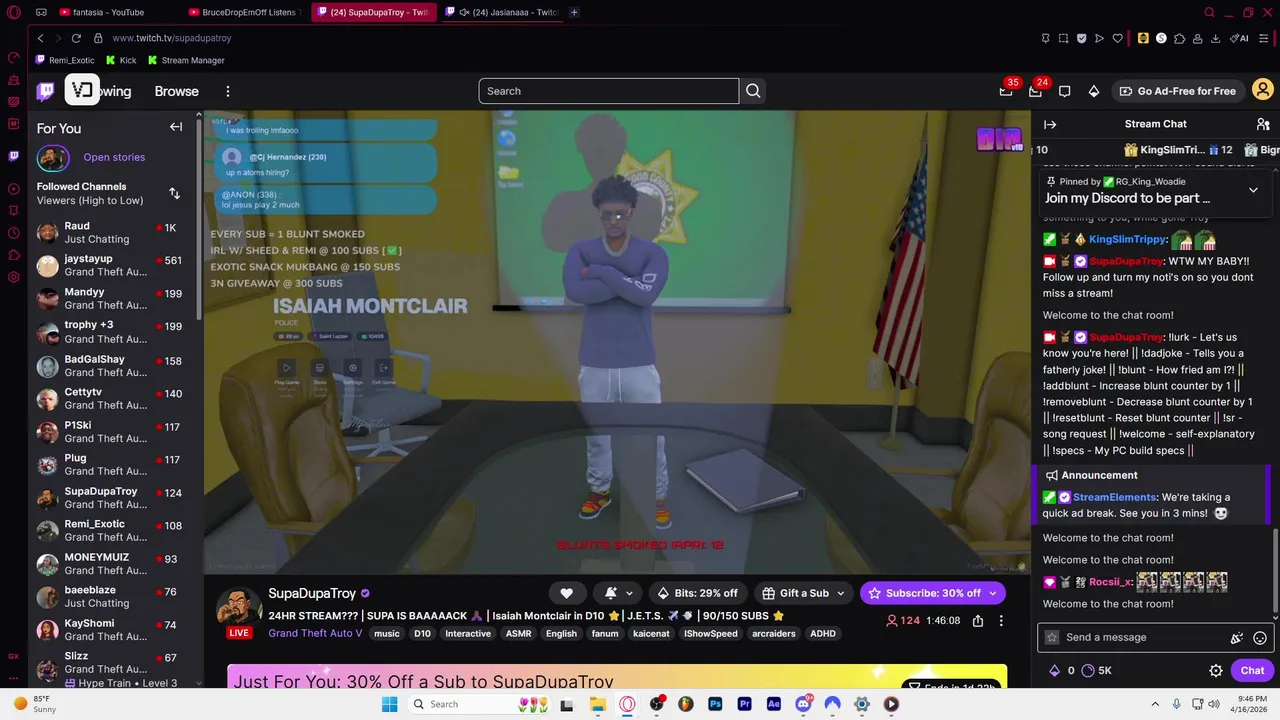
Task: Open the Windows Start menu
Action: point(389,704)
